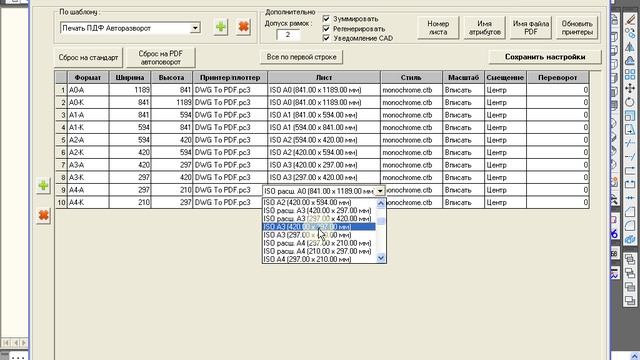Select the Erase tool in the Modify toolbar
The image size is (640, 360).
tap(630, 20)
